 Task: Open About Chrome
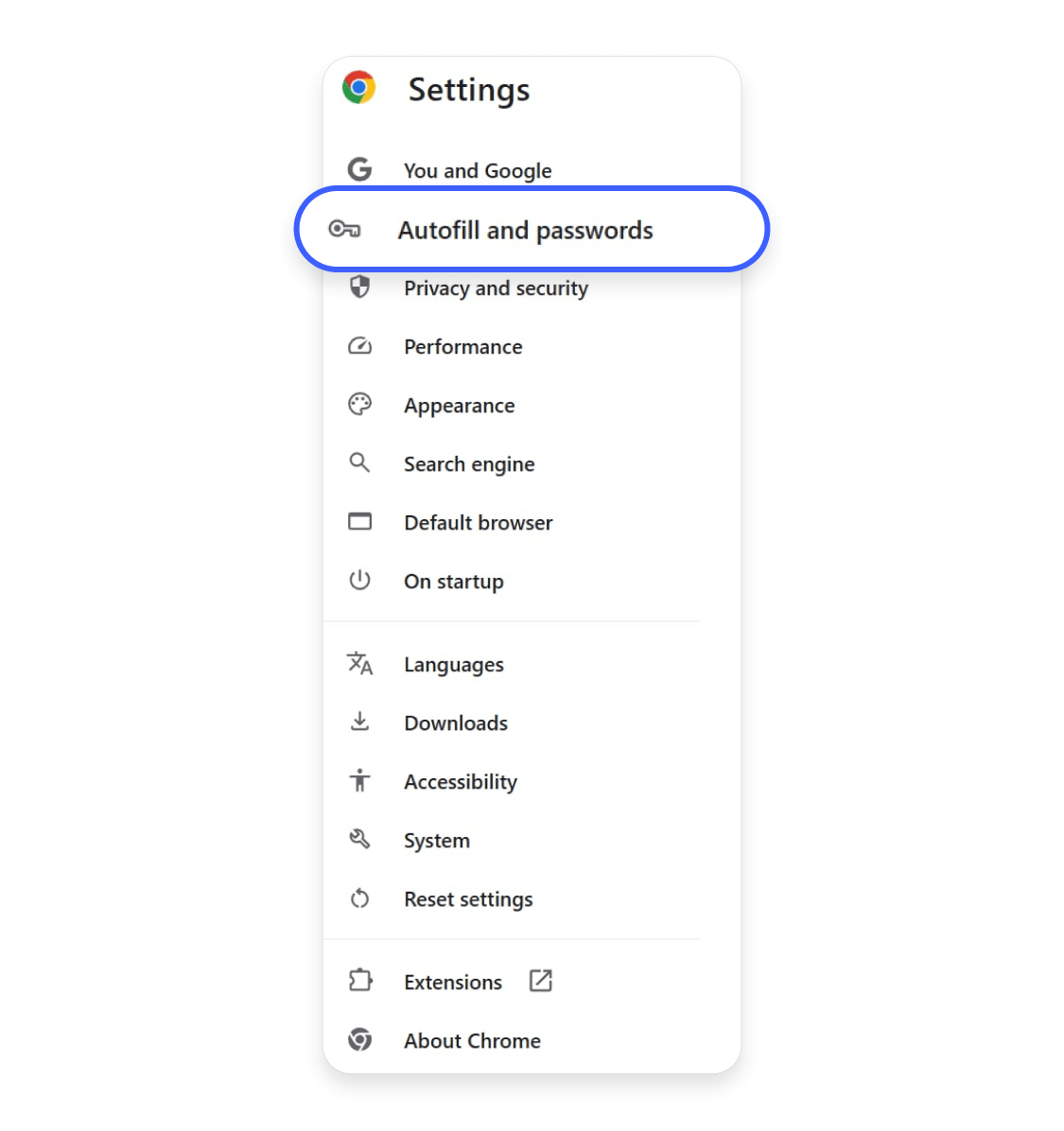pyautogui.click(x=472, y=1040)
